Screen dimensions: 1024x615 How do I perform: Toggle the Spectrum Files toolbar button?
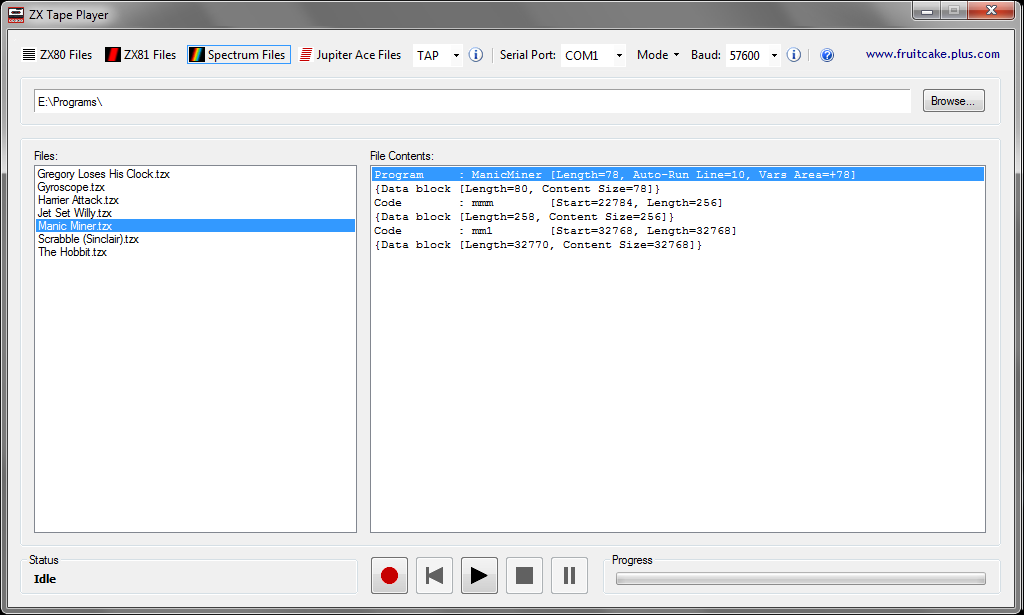pyautogui.click(x=239, y=55)
